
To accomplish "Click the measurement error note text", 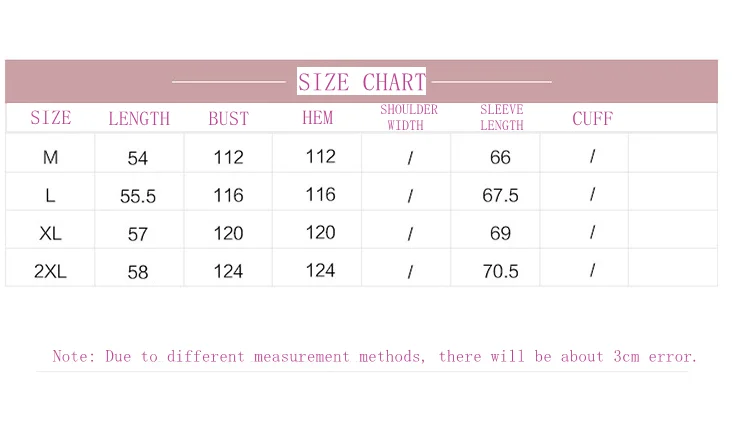I will 374,356.
